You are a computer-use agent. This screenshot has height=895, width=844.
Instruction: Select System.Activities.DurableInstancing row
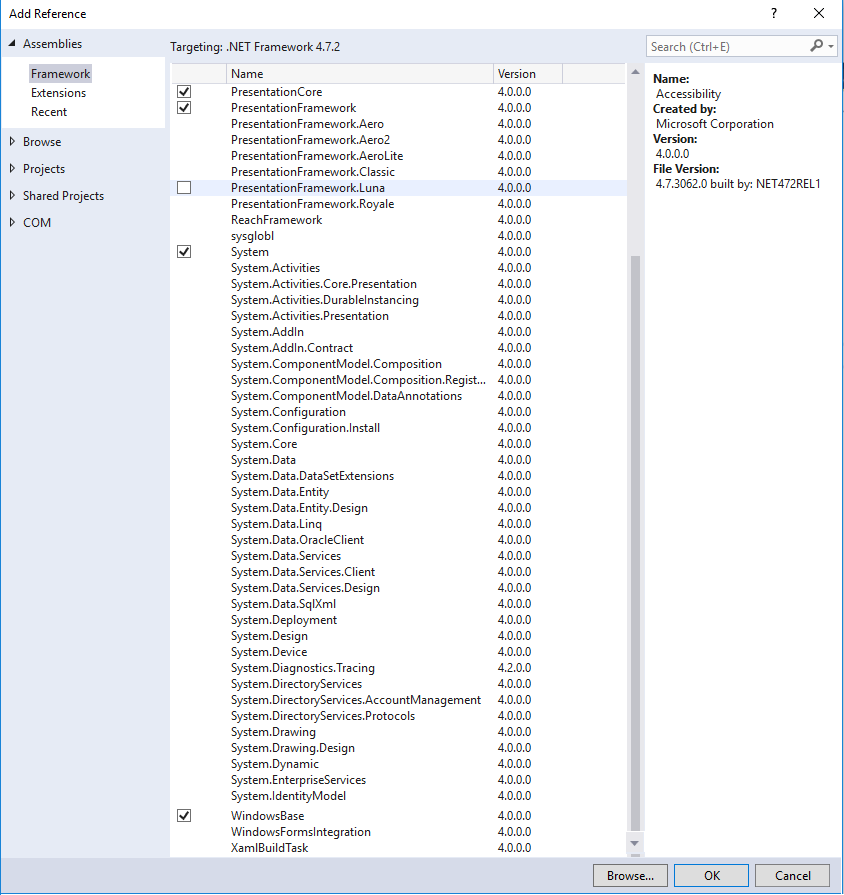[x=398, y=299]
